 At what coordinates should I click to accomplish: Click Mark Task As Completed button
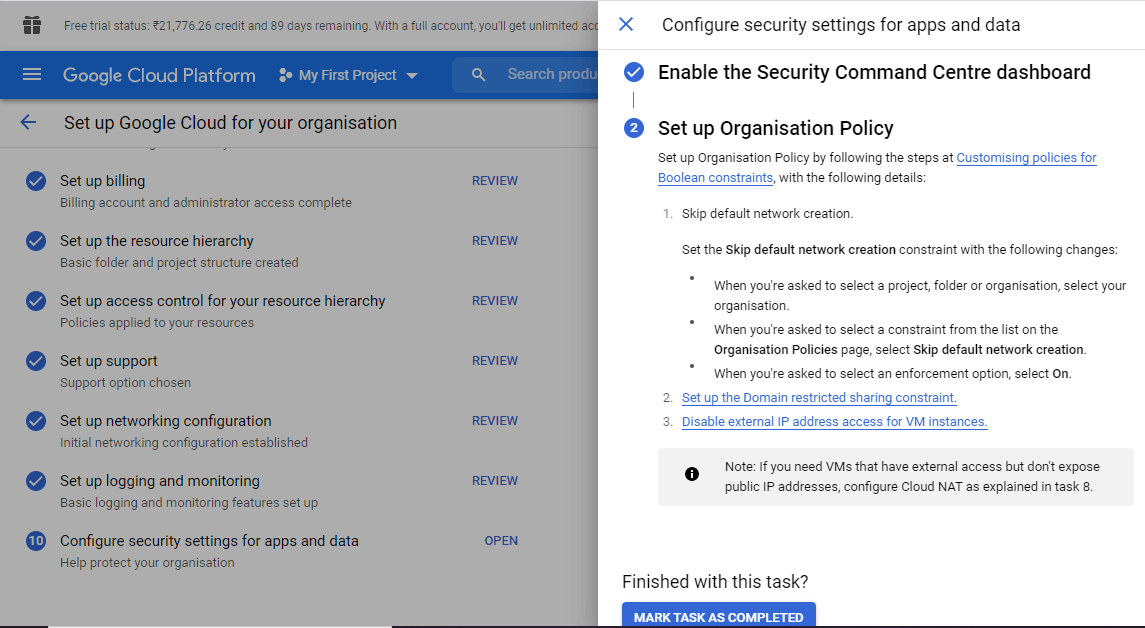pyautogui.click(x=719, y=615)
